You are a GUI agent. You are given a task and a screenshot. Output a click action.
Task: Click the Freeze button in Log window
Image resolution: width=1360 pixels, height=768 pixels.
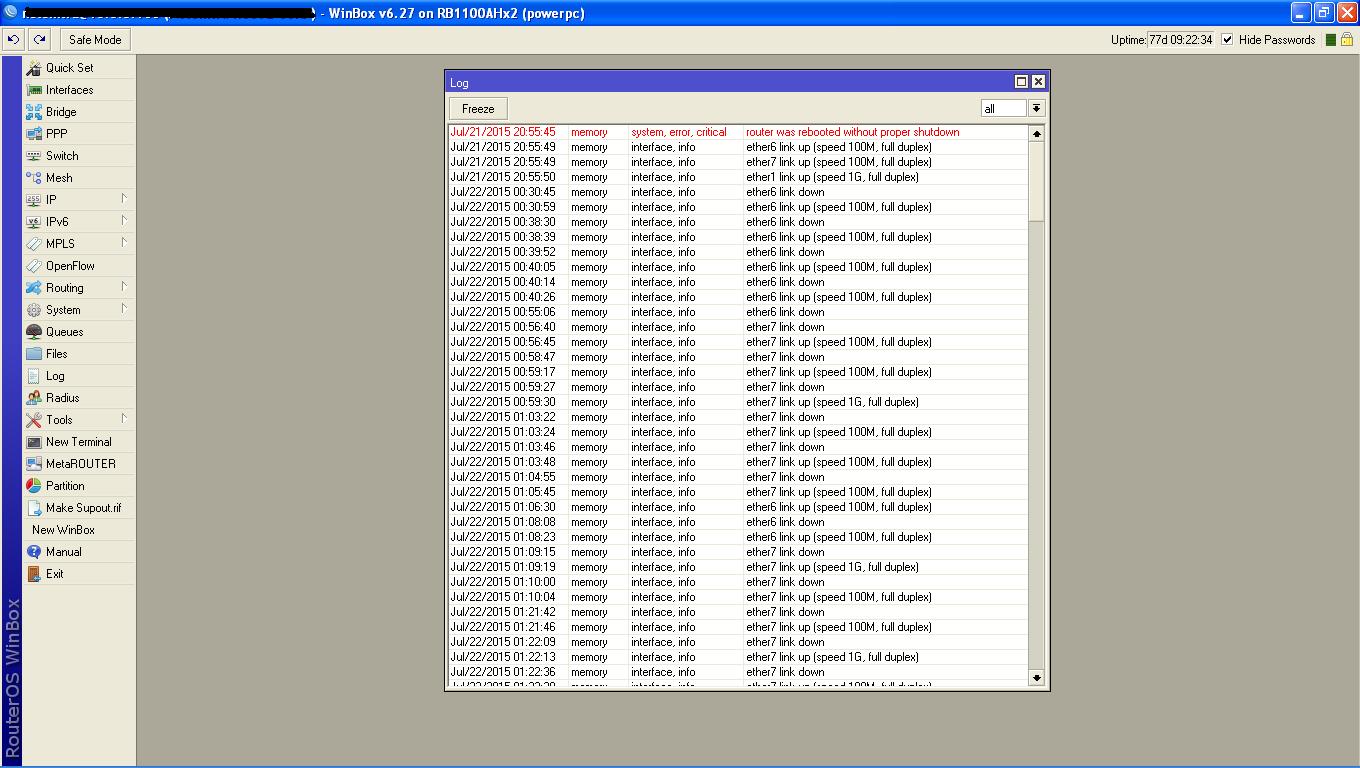click(x=478, y=109)
